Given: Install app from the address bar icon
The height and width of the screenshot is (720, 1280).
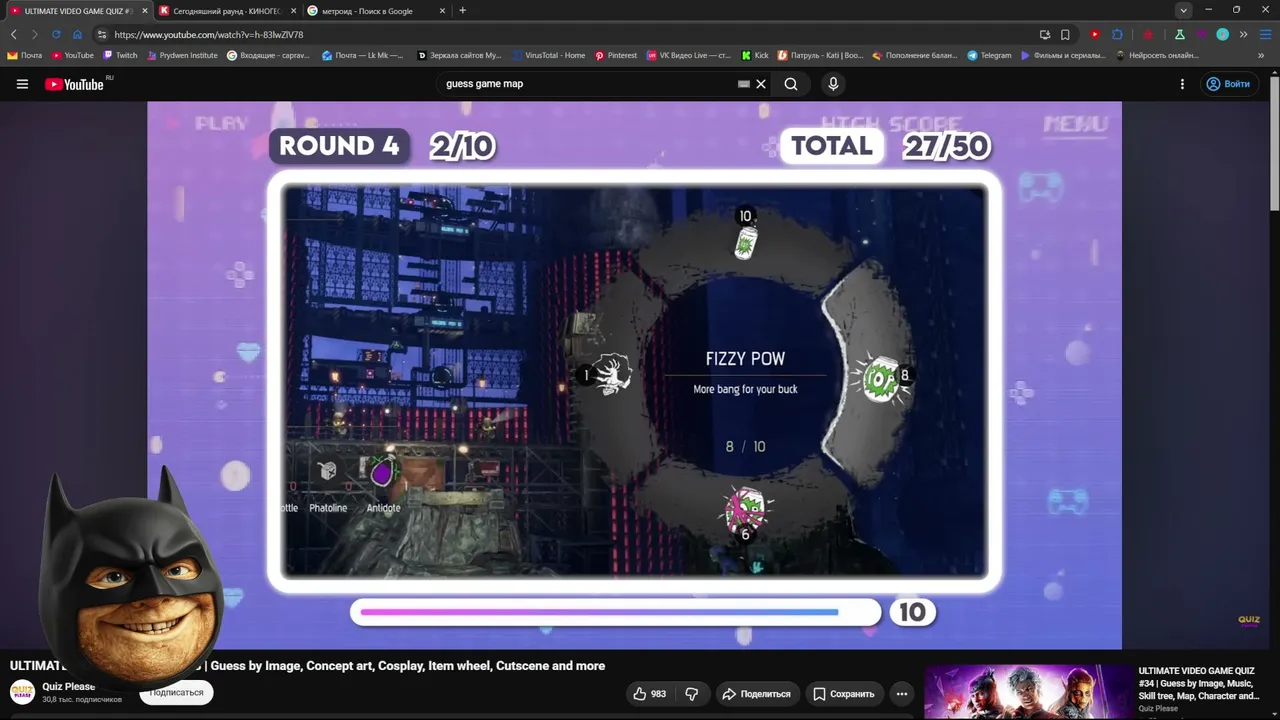Looking at the screenshot, I should 1045,34.
